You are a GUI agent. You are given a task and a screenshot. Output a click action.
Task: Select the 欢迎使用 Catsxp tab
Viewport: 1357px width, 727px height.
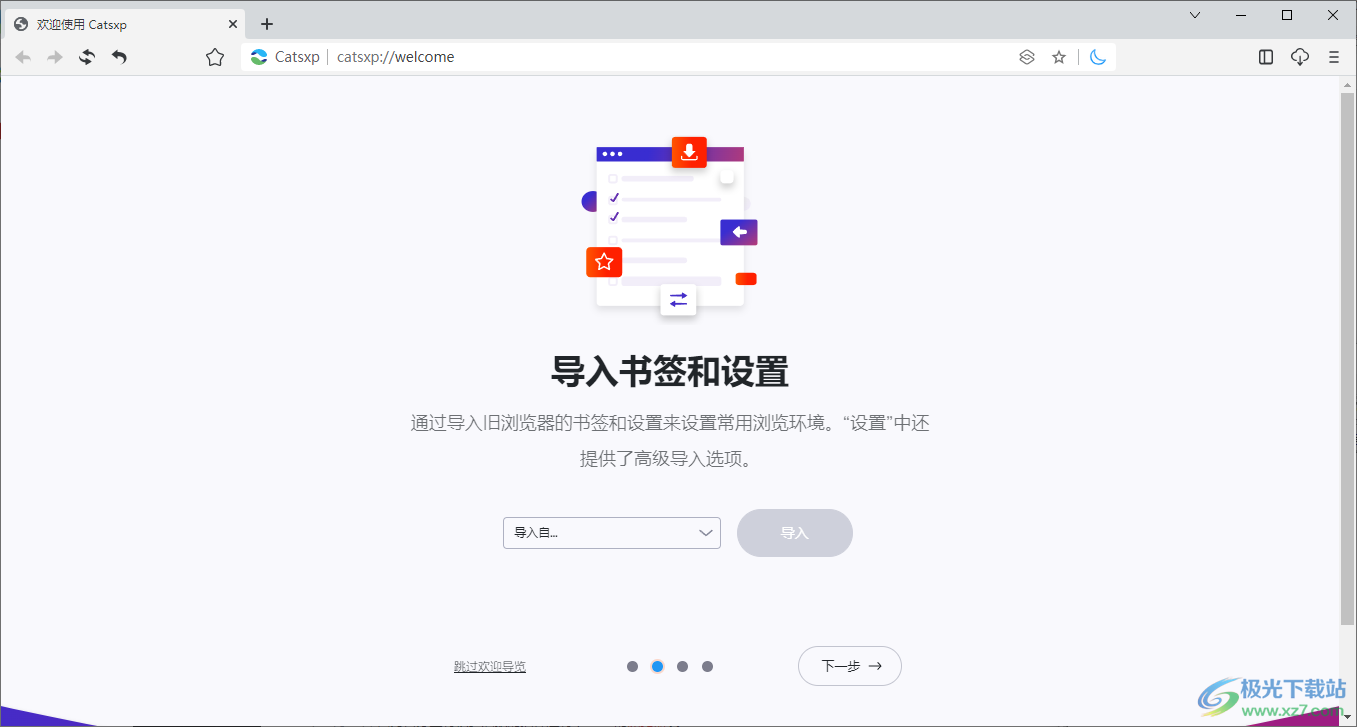(x=120, y=24)
